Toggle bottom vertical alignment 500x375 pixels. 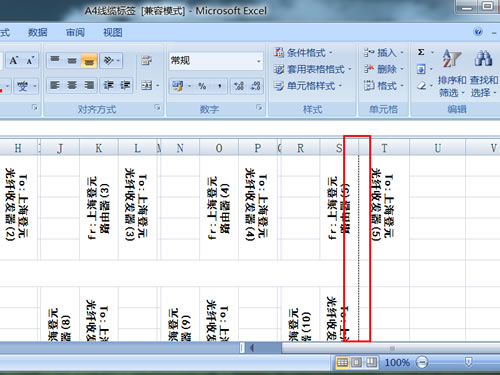point(89,61)
